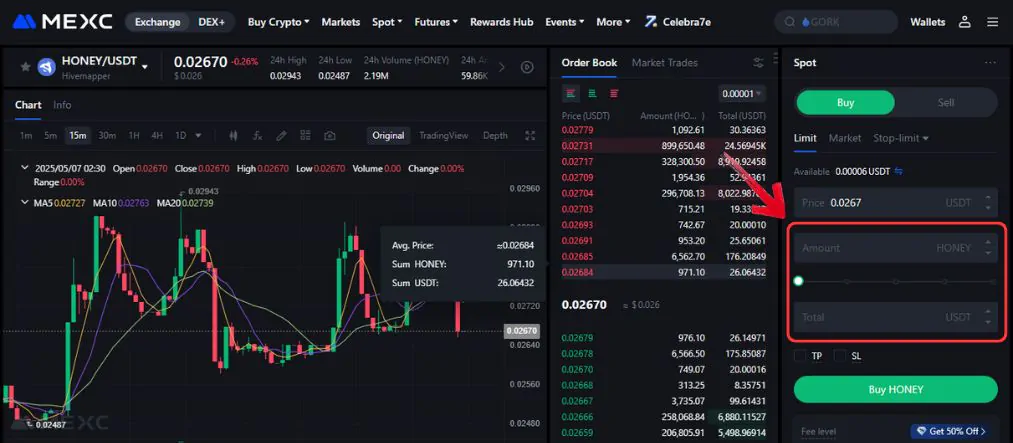Image resolution: width=1013 pixels, height=443 pixels.
Task: Select the Exchange mode toggle
Action: tap(157, 22)
